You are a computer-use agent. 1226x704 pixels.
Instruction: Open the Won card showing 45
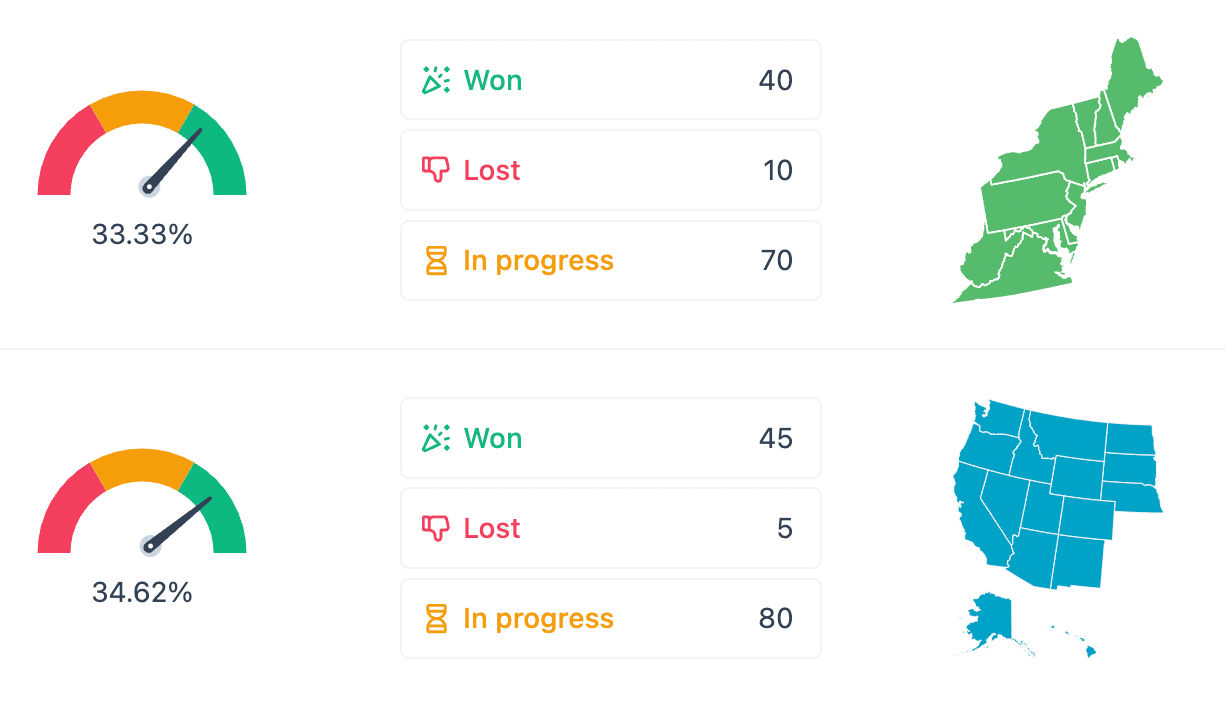(x=611, y=438)
